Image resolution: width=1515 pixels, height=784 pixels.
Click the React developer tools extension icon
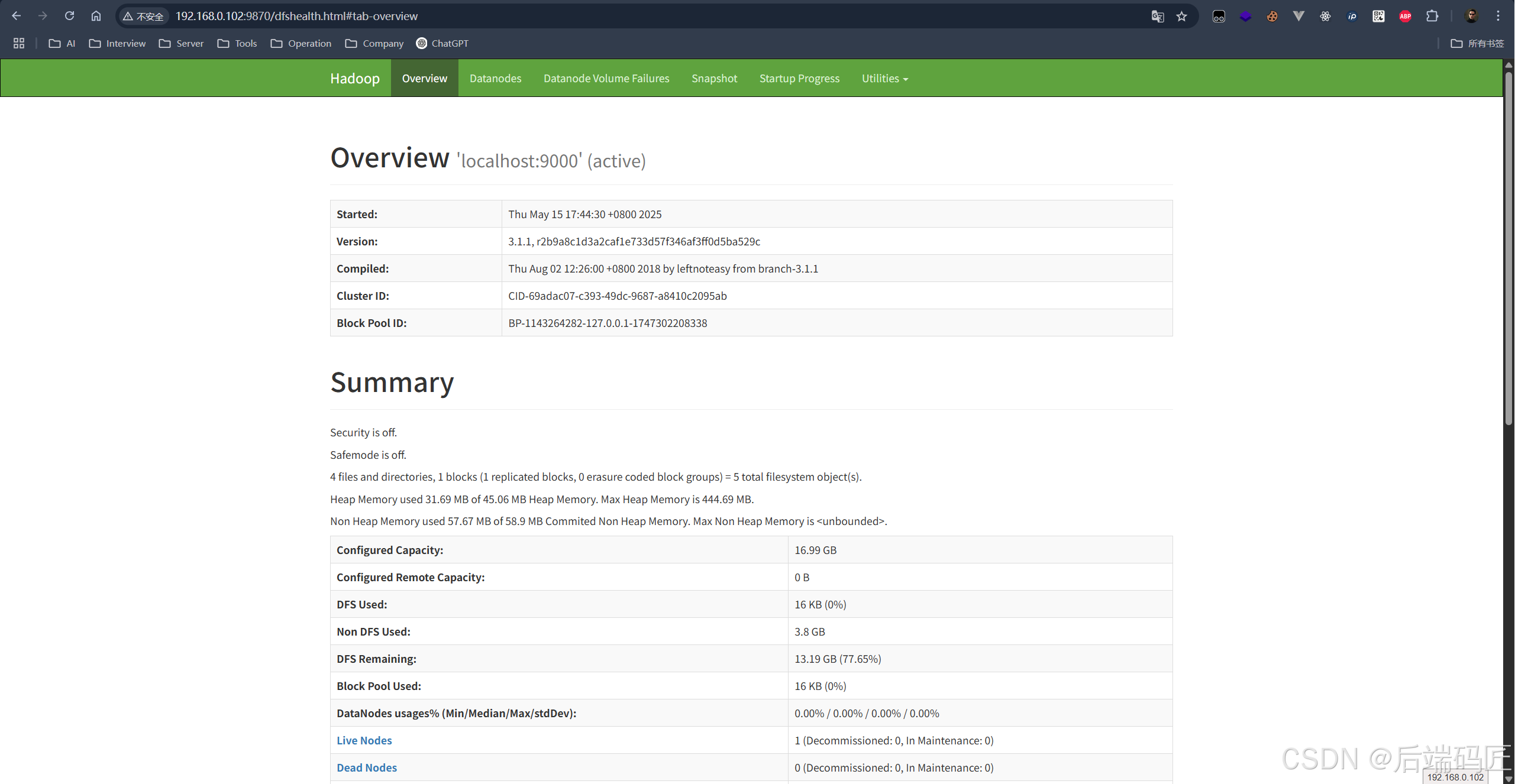pos(1325,17)
